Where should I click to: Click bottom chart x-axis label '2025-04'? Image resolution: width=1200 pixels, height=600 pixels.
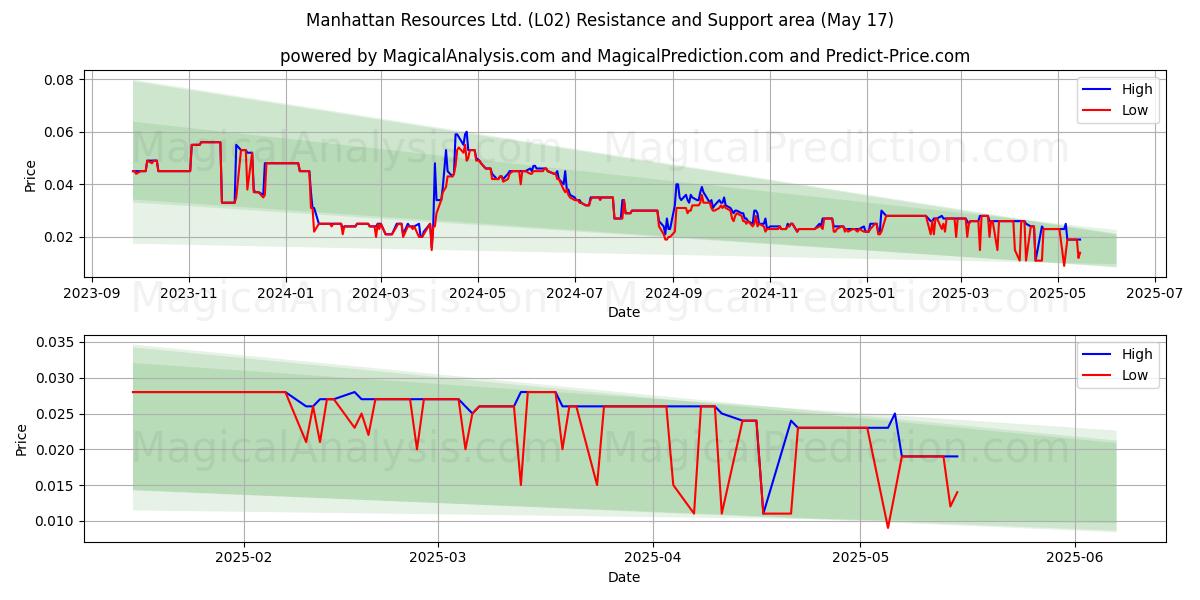pos(652,559)
